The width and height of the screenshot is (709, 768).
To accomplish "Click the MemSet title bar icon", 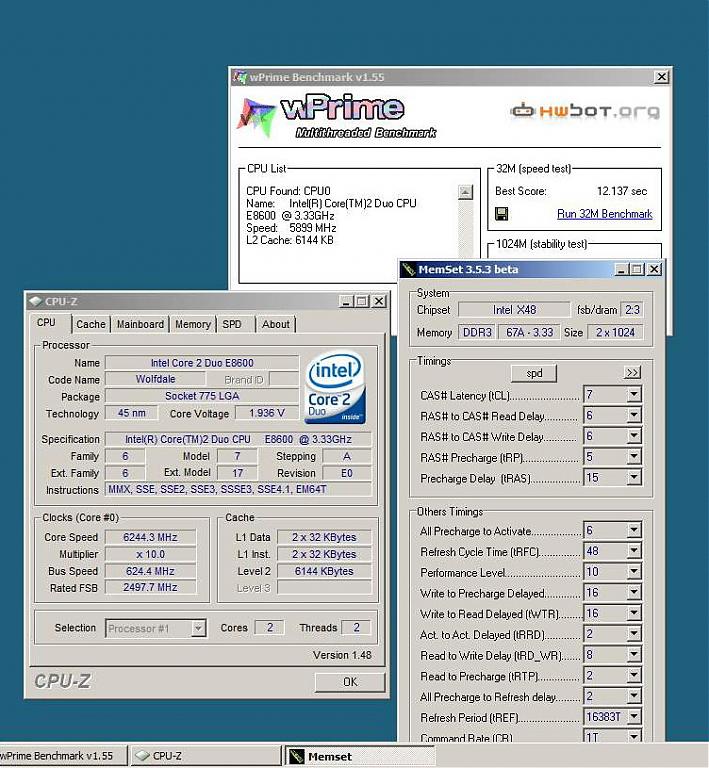I will pyautogui.click(x=408, y=269).
